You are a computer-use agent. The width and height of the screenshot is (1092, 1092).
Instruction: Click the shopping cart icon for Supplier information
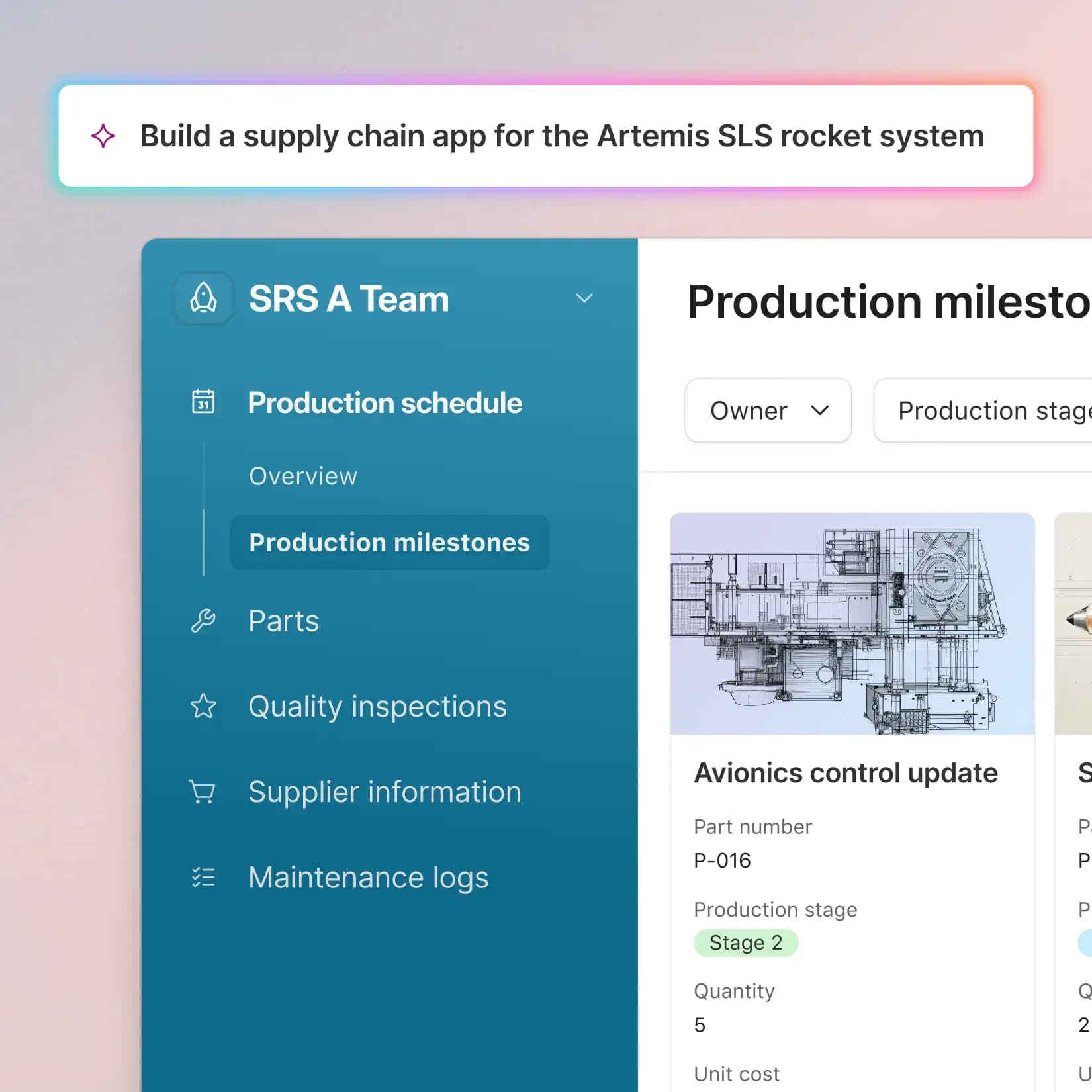[x=203, y=792]
